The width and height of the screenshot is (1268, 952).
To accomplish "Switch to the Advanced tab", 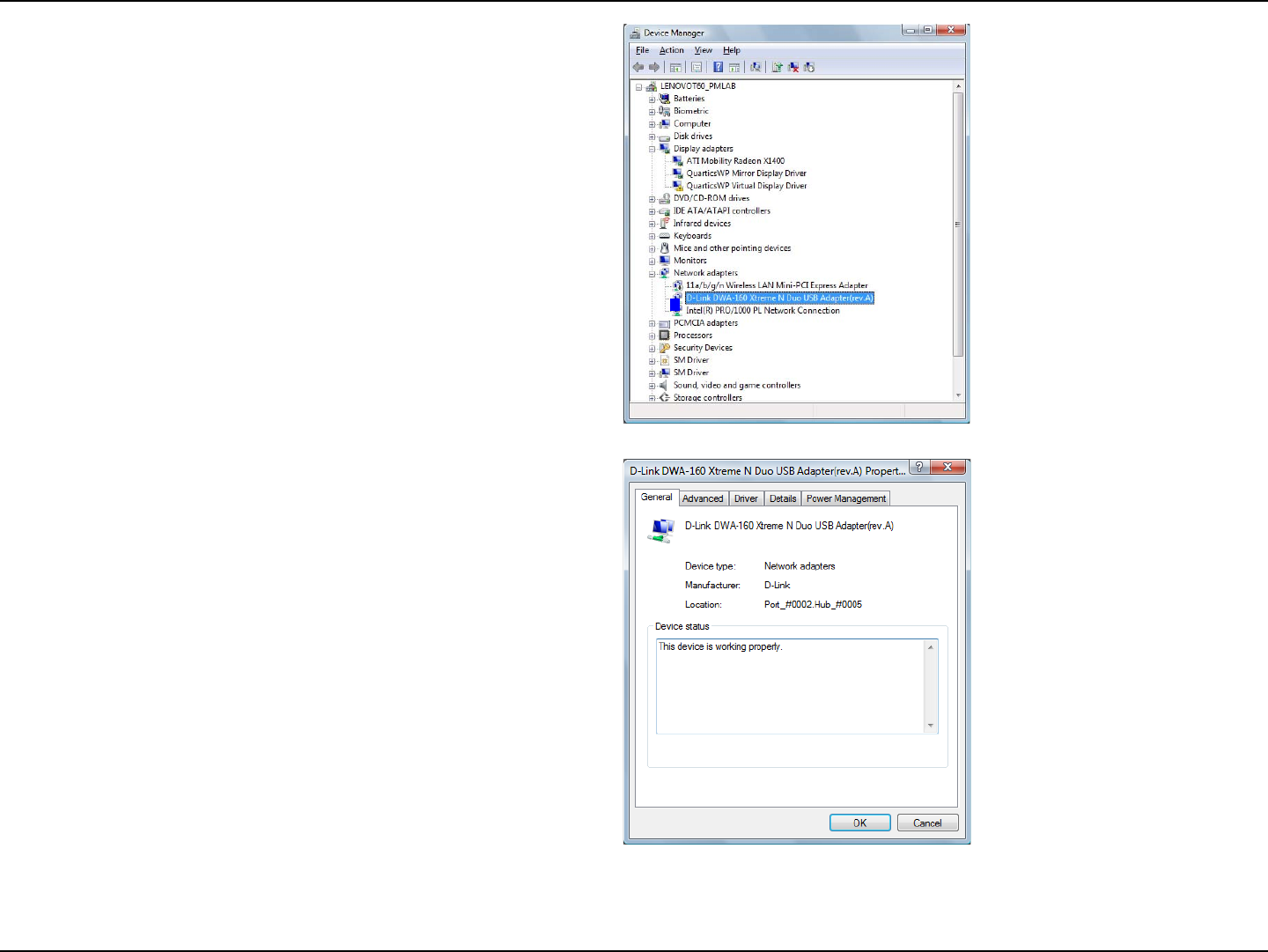I will [703, 498].
